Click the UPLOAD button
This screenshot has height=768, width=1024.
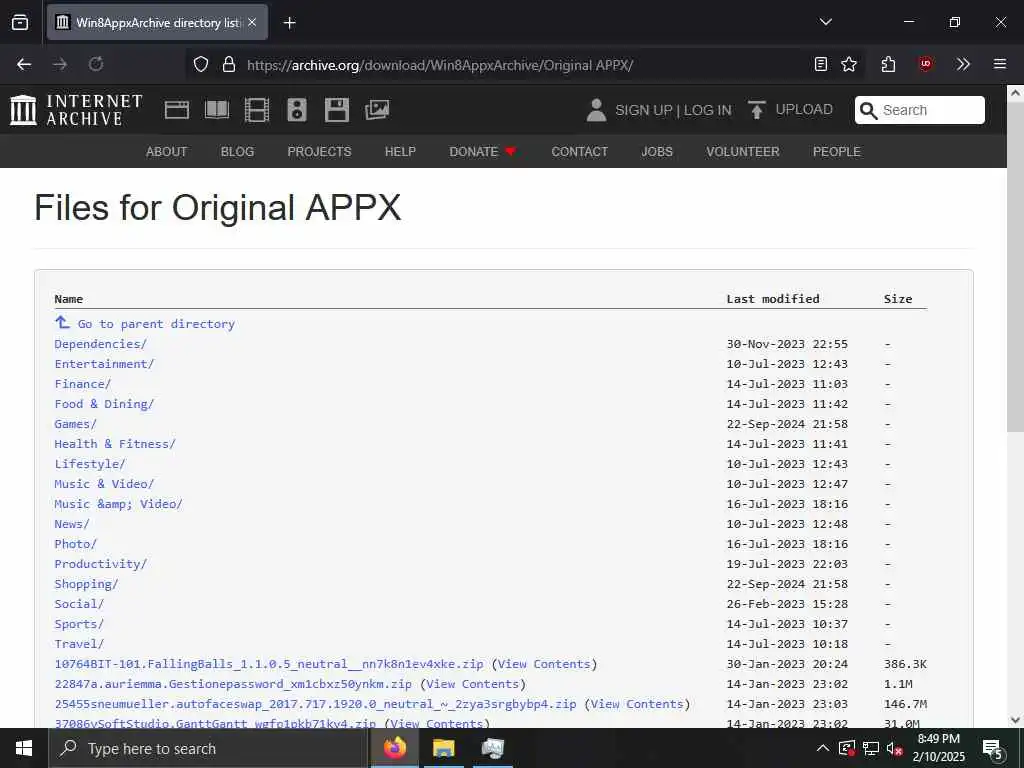tap(790, 110)
